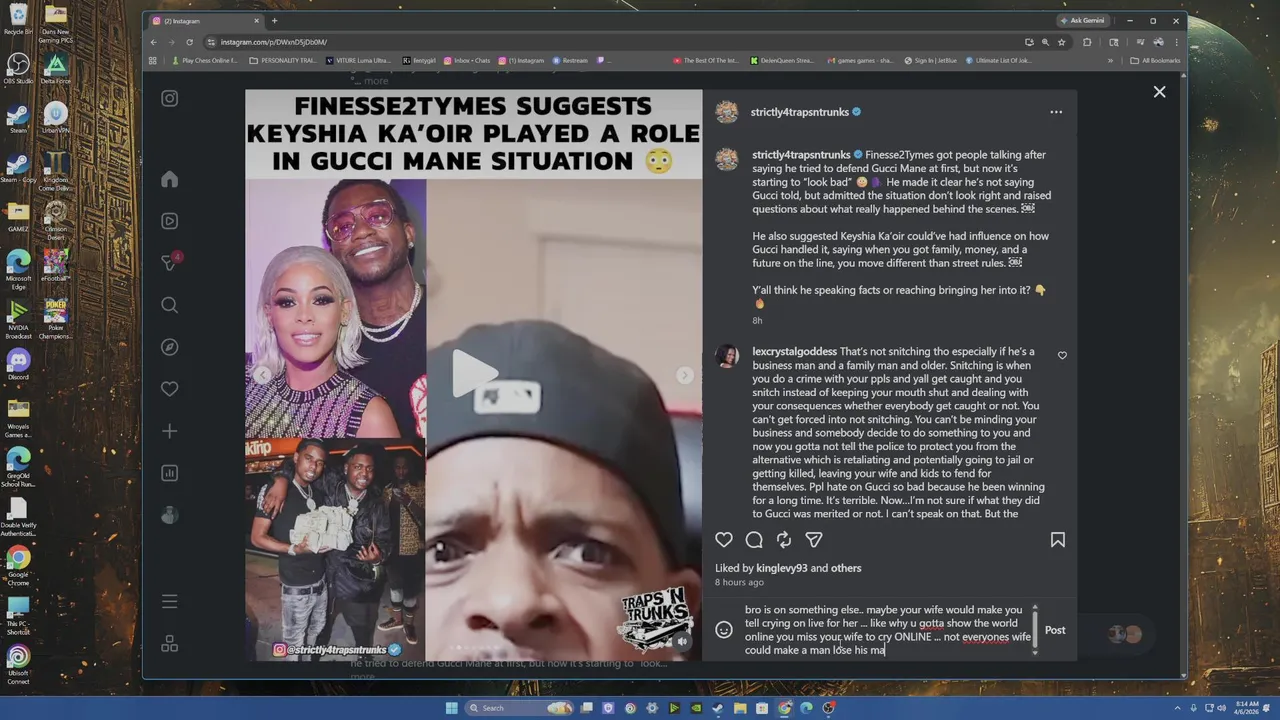View the 'others' who liked the post

[846, 568]
